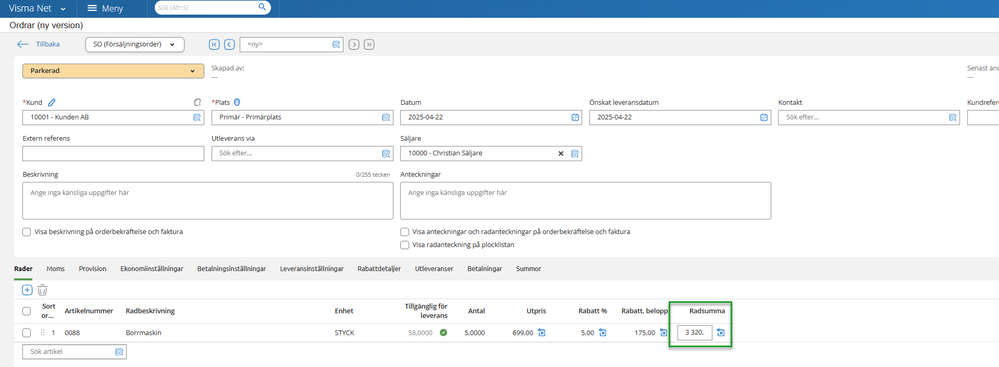The image size is (999, 367).
Task: Add a new order row with plus icon
Action: tap(27, 290)
